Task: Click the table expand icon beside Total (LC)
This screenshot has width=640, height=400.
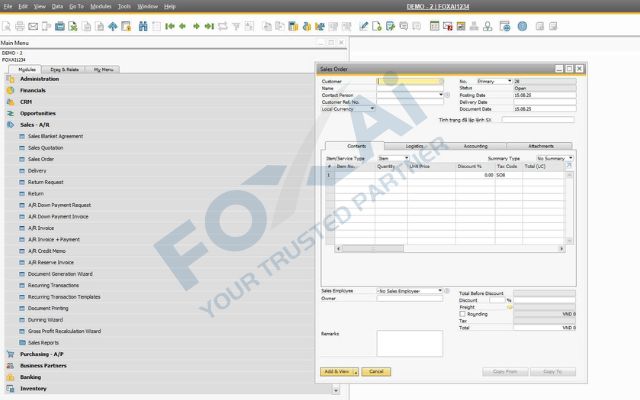Action: pos(569,166)
